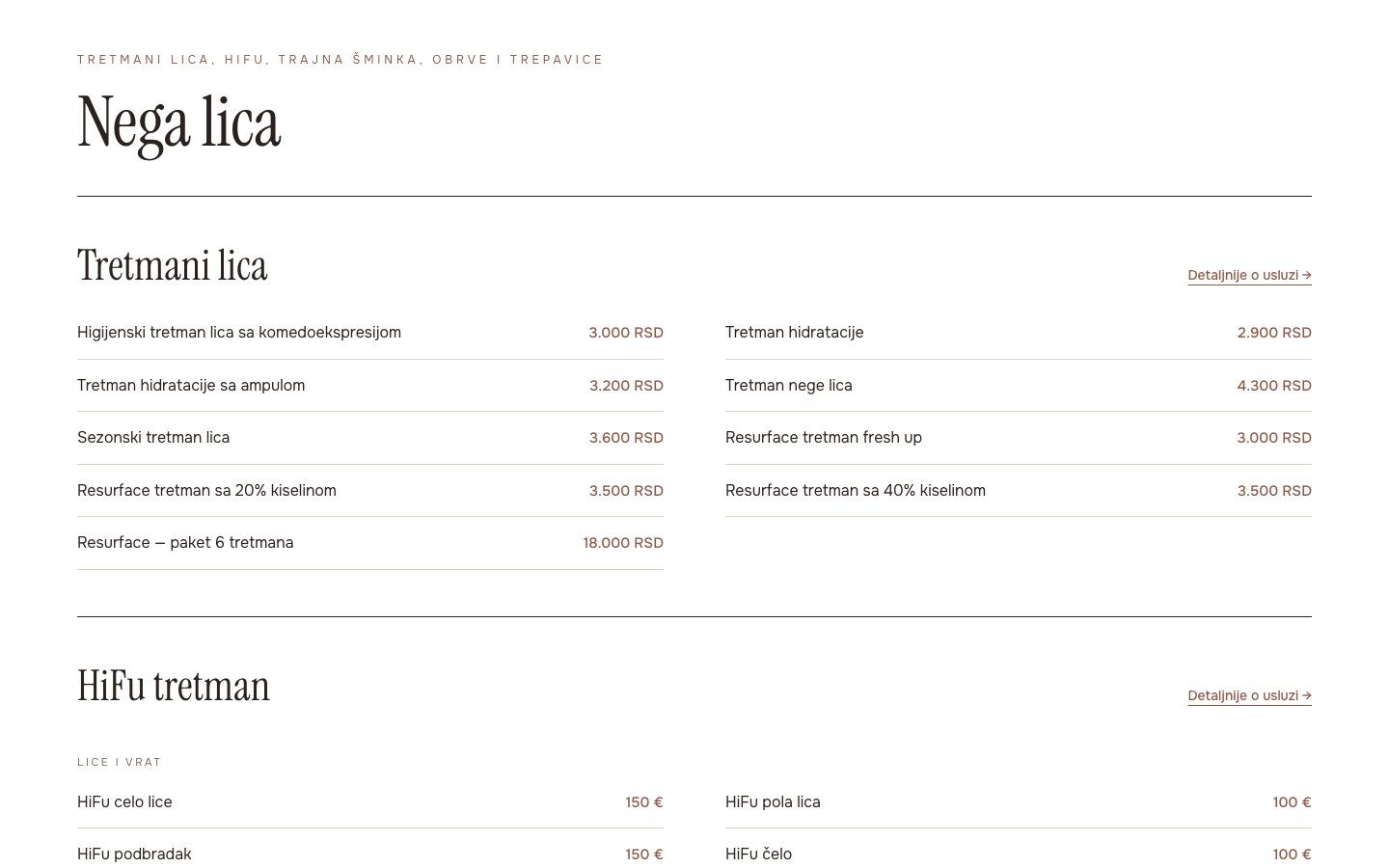
Task: Select "Sezonski tretman lica" service name
Action: pyautogui.click(x=153, y=438)
